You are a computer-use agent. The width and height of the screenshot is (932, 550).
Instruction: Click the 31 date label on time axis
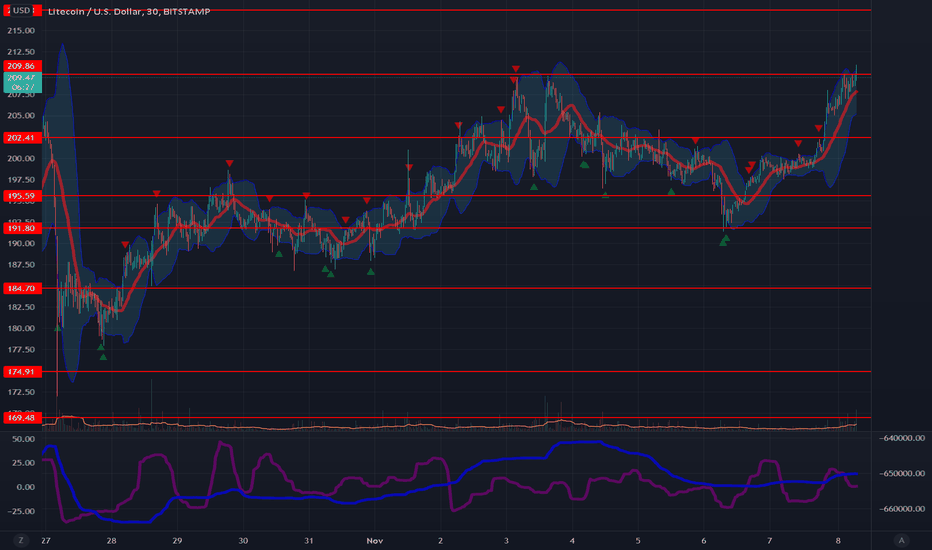click(308, 541)
